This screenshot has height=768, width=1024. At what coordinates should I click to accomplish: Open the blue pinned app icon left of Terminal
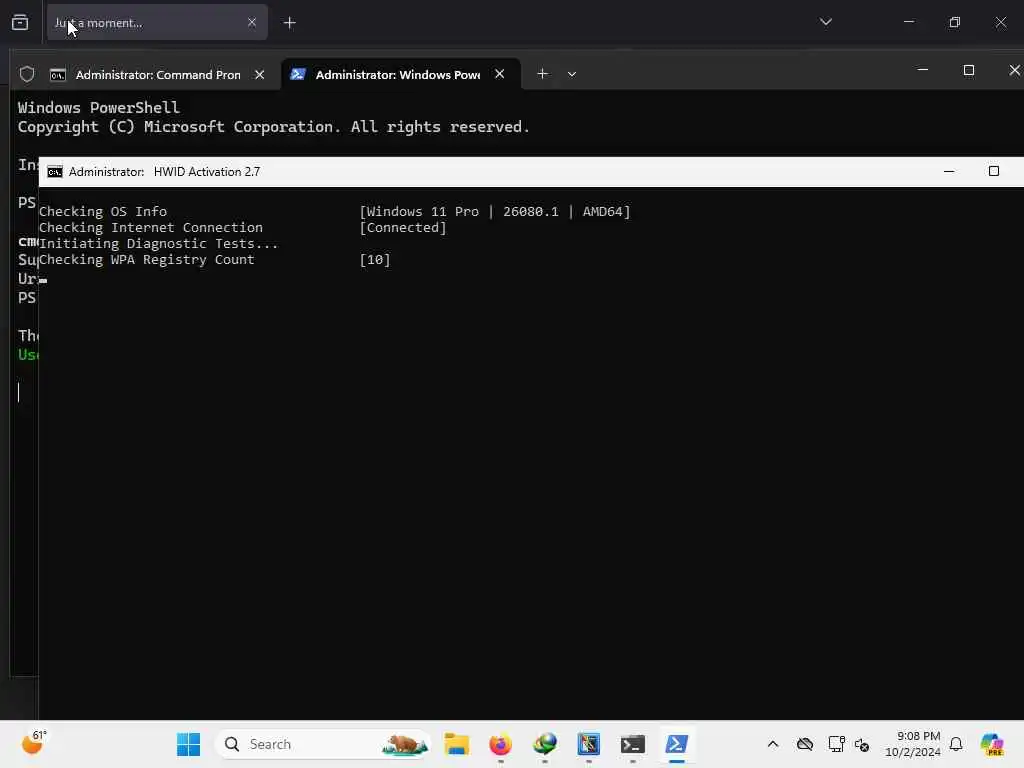click(x=588, y=744)
